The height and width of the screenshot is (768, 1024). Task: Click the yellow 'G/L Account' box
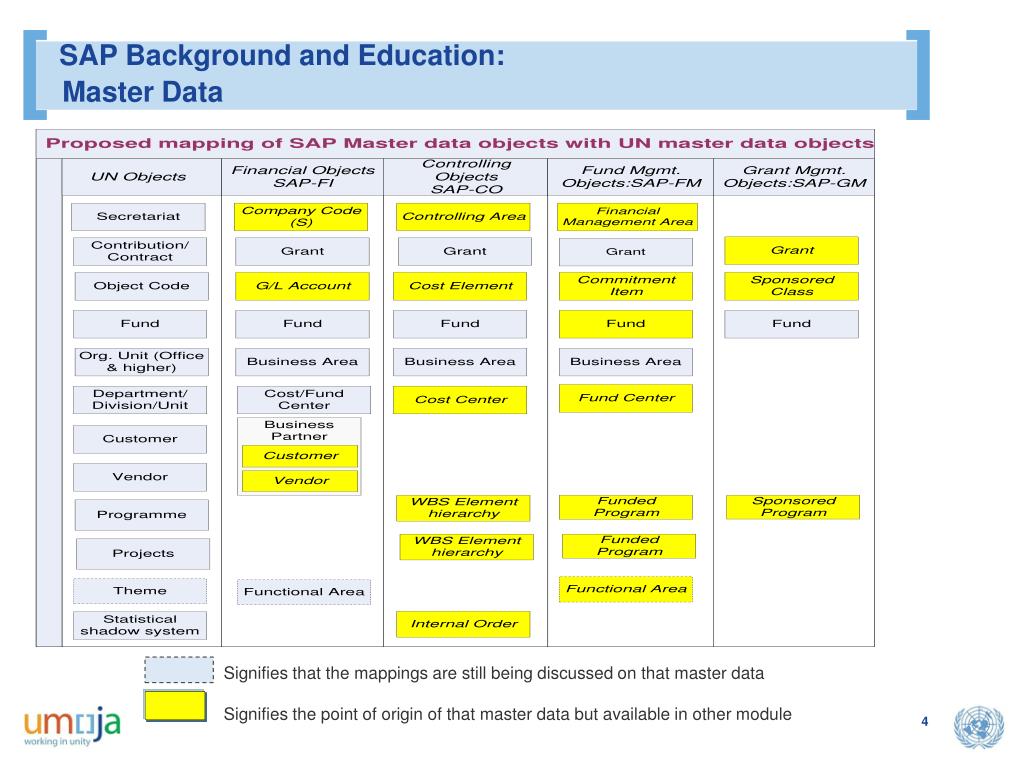click(x=302, y=286)
